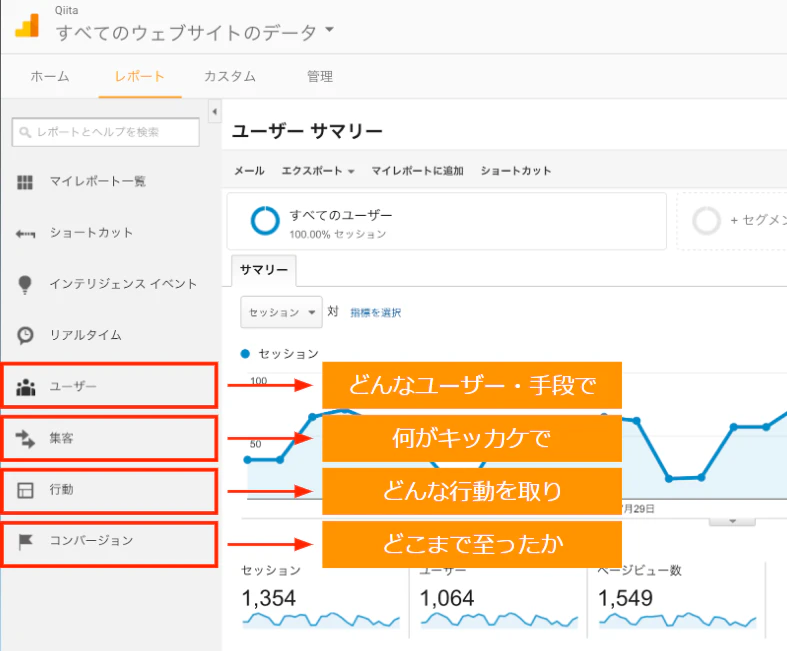Click the セッション legend dot

coord(245,354)
